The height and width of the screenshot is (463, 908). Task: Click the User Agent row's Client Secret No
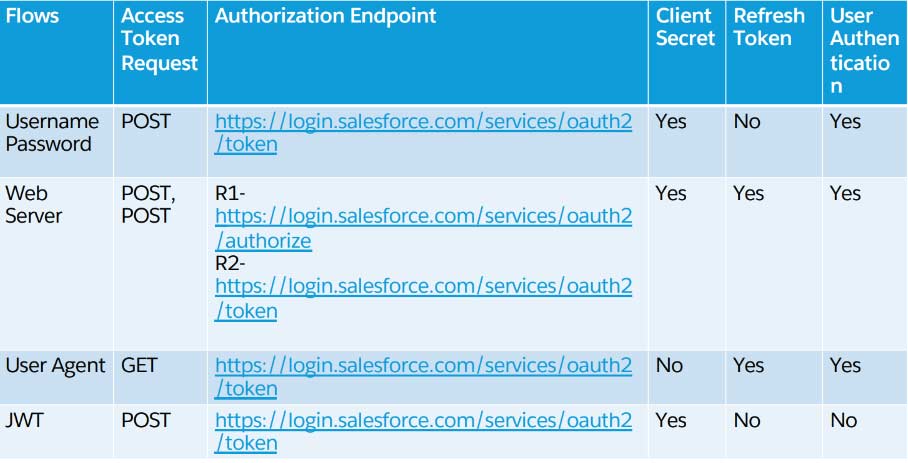pyautogui.click(x=669, y=366)
